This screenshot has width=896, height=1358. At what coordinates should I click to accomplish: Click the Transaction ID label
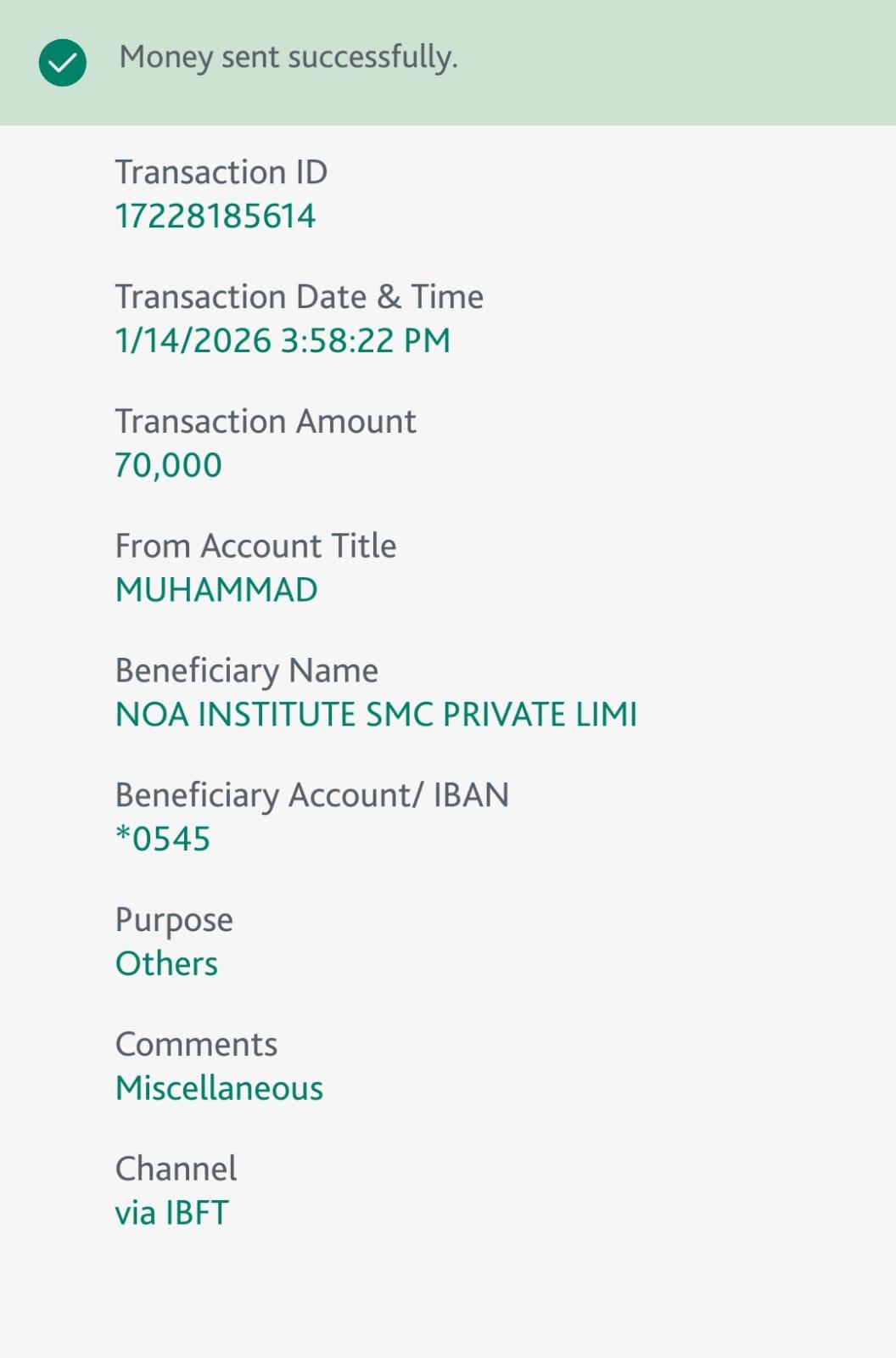[221, 172]
